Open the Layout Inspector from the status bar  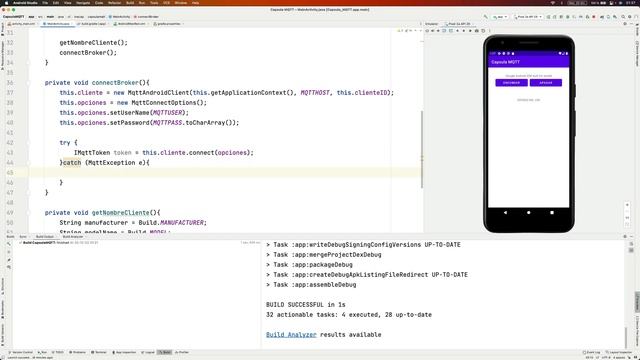coord(619,352)
